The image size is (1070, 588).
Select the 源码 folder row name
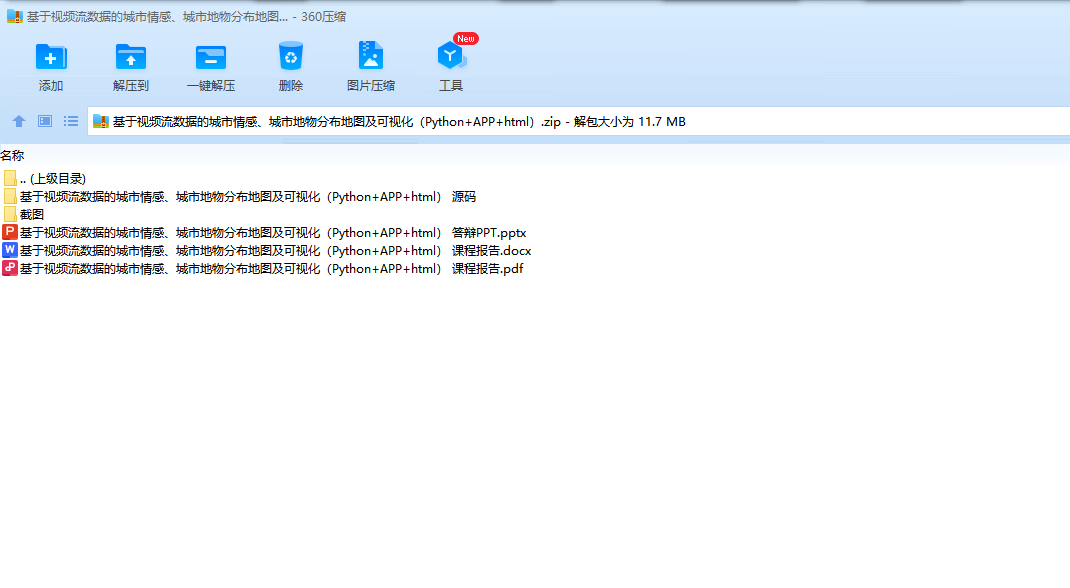248,196
